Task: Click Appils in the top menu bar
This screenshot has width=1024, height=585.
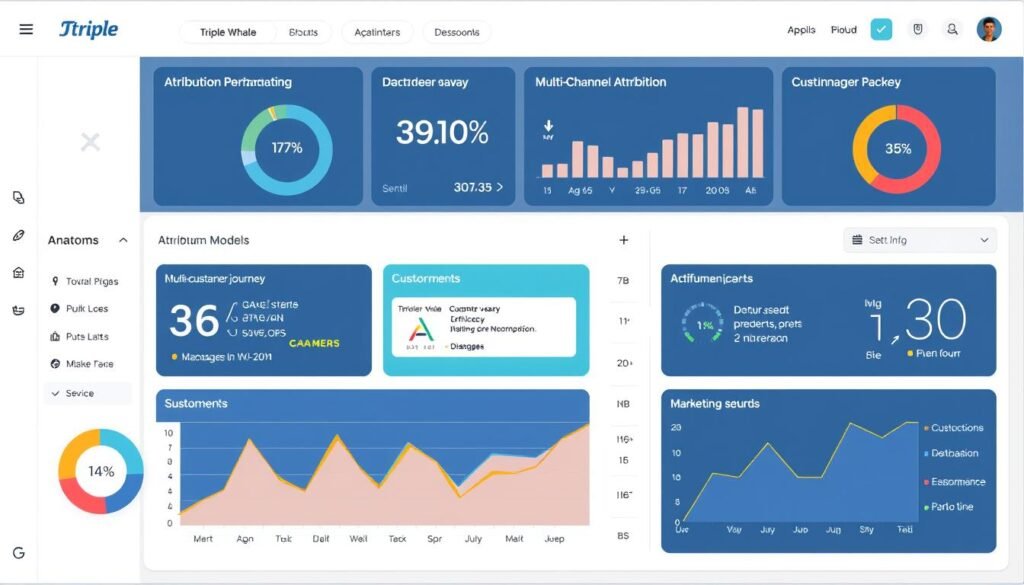Action: click(x=800, y=29)
